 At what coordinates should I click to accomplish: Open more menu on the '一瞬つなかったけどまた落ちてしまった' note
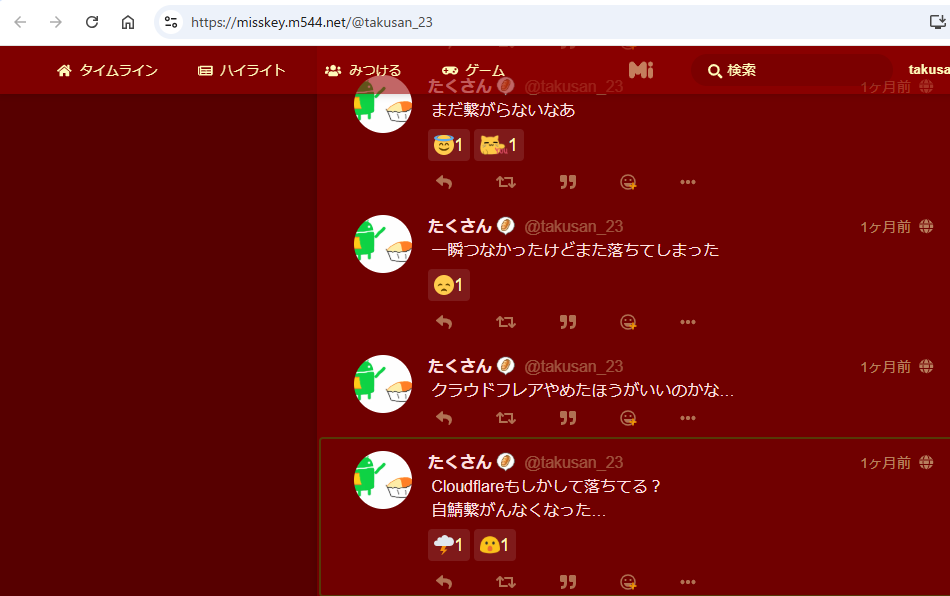[688, 322]
